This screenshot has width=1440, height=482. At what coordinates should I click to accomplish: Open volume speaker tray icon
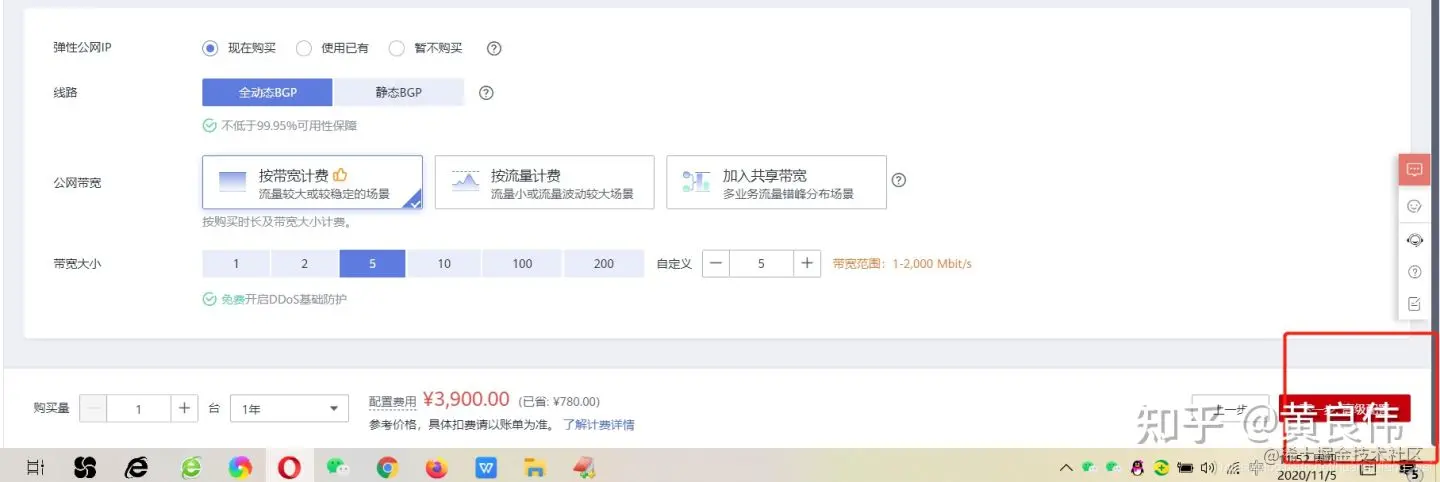point(1208,467)
